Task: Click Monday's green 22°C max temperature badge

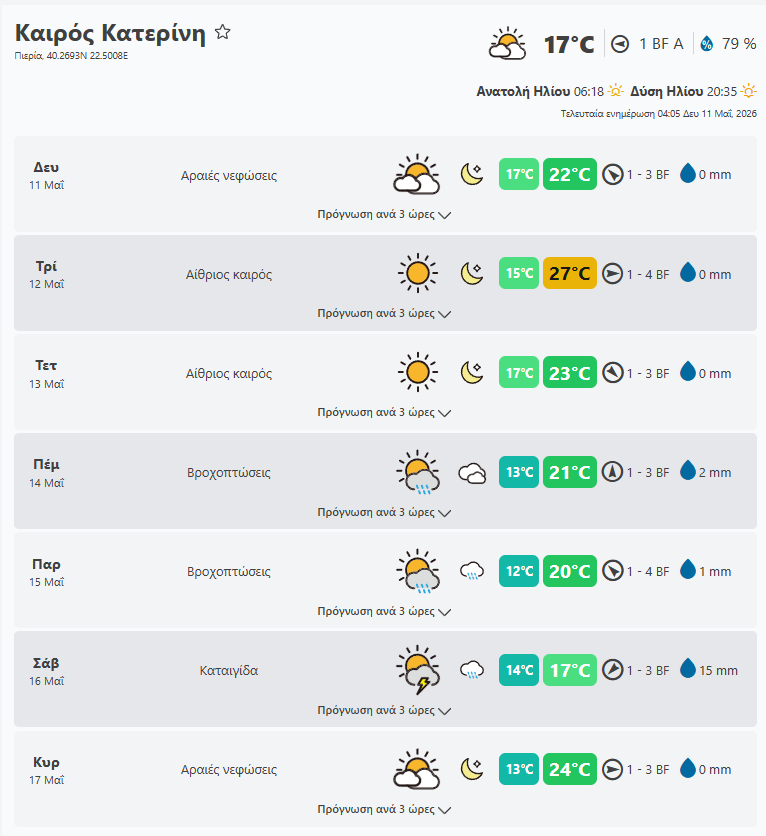Action: 569,174
